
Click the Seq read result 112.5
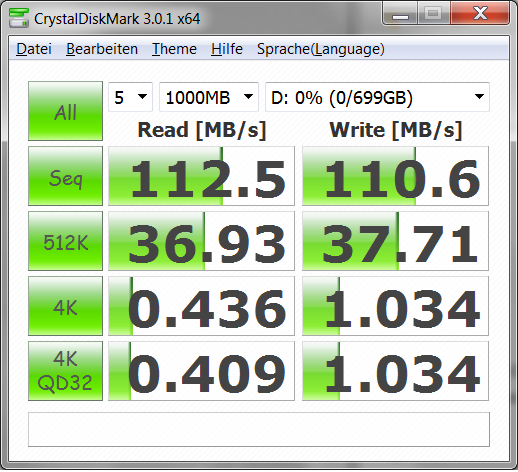(x=201, y=176)
